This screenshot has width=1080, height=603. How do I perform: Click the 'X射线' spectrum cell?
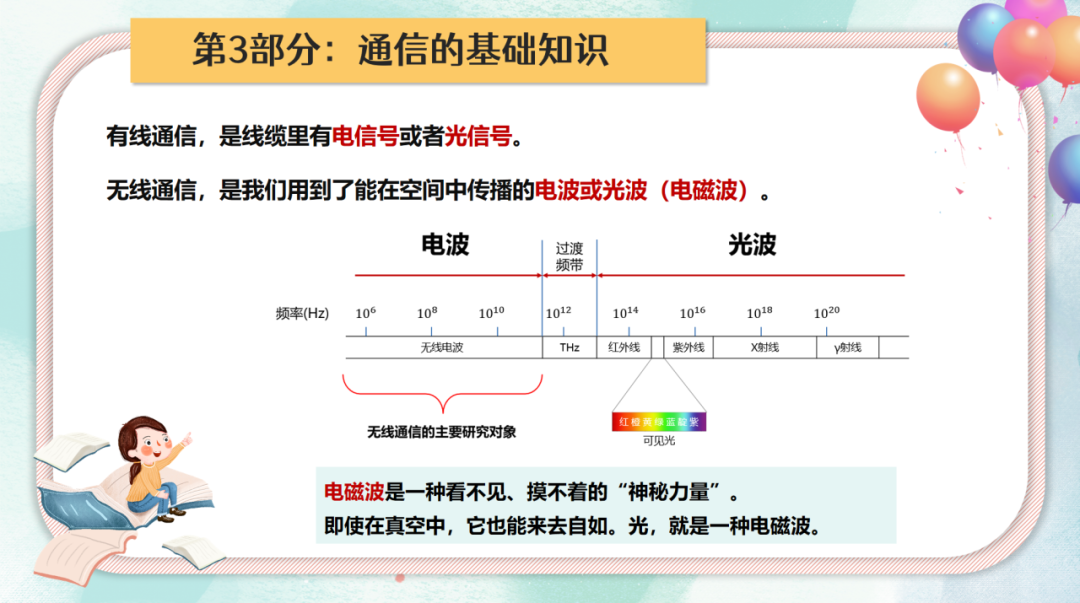[x=765, y=347]
